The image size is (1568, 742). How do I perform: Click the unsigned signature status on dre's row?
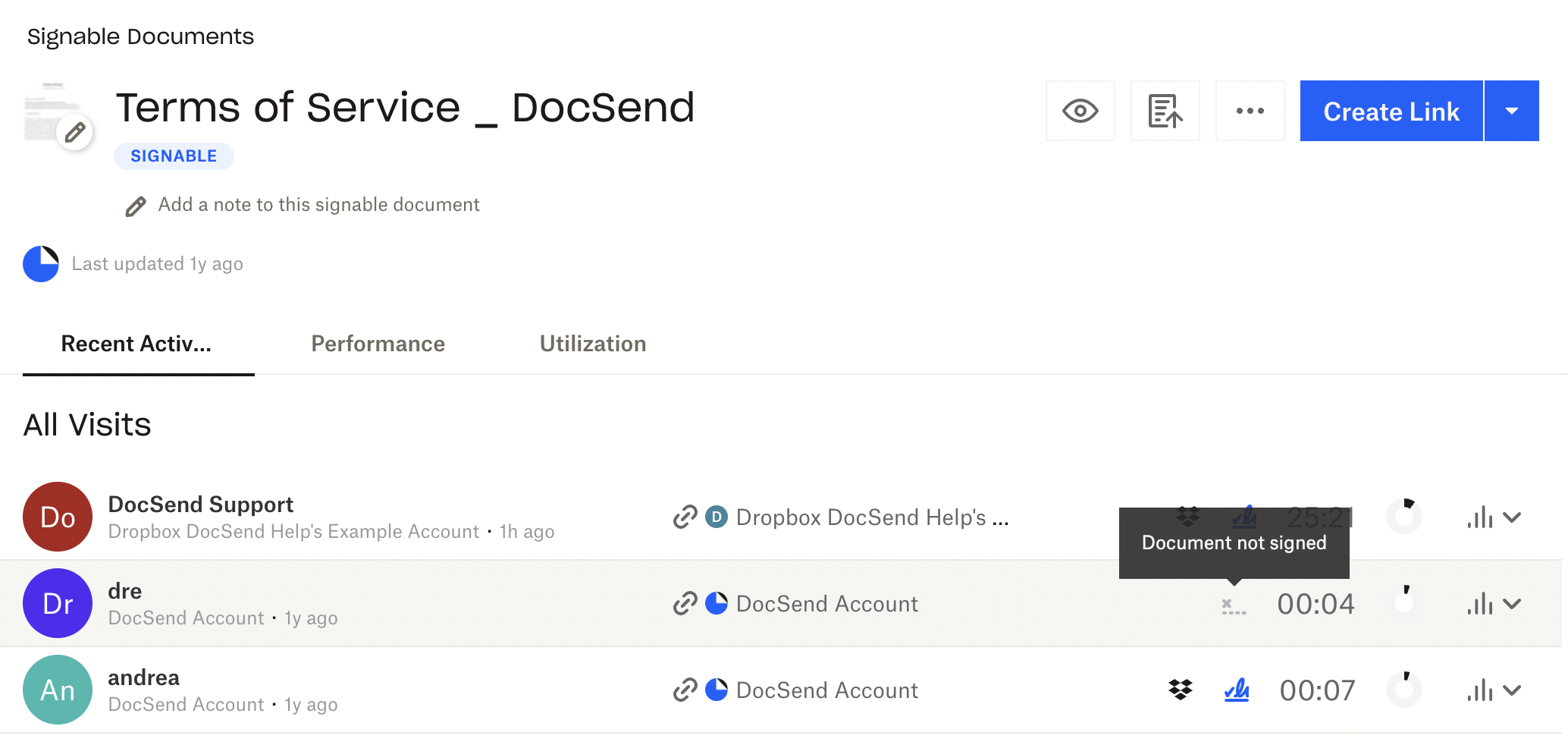(x=1233, y=604)
